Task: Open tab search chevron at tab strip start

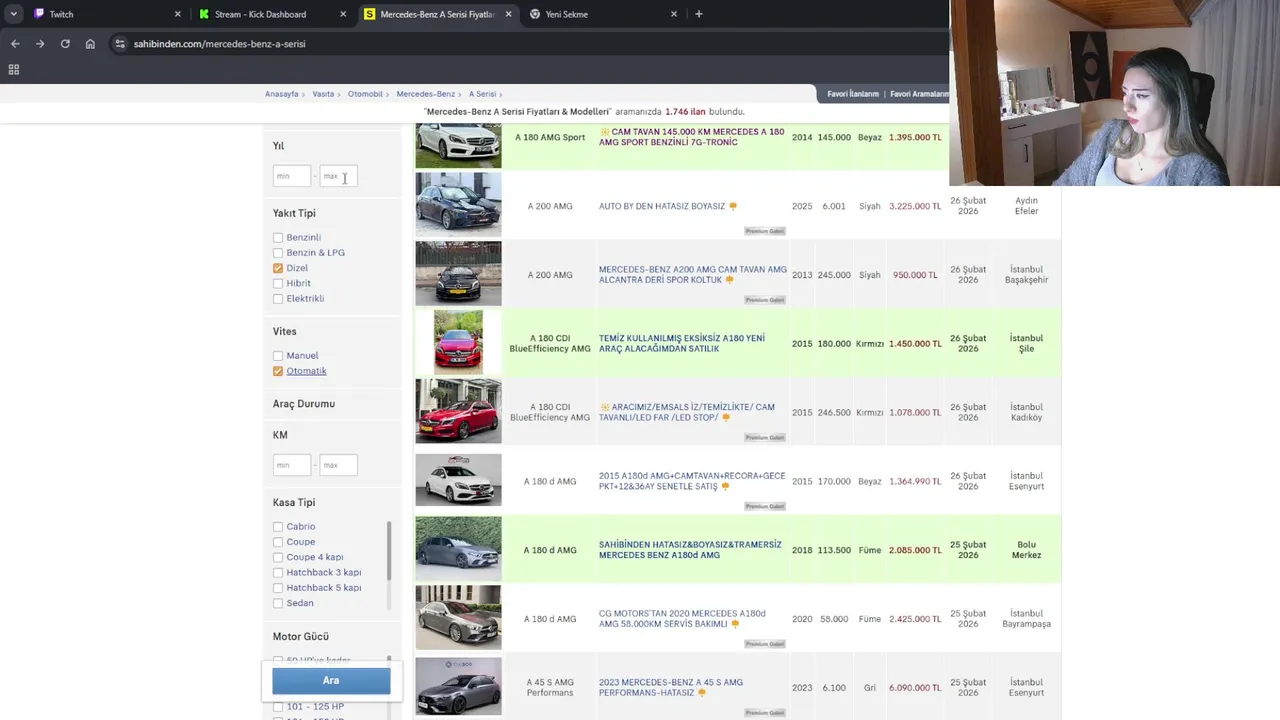Action: click(14, 14)
